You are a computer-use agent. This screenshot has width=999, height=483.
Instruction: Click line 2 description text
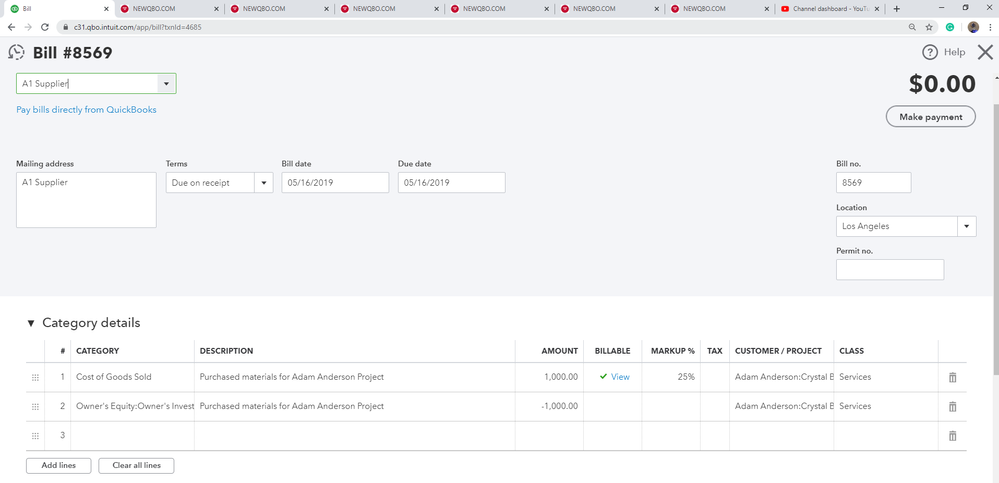click(292, 407)
